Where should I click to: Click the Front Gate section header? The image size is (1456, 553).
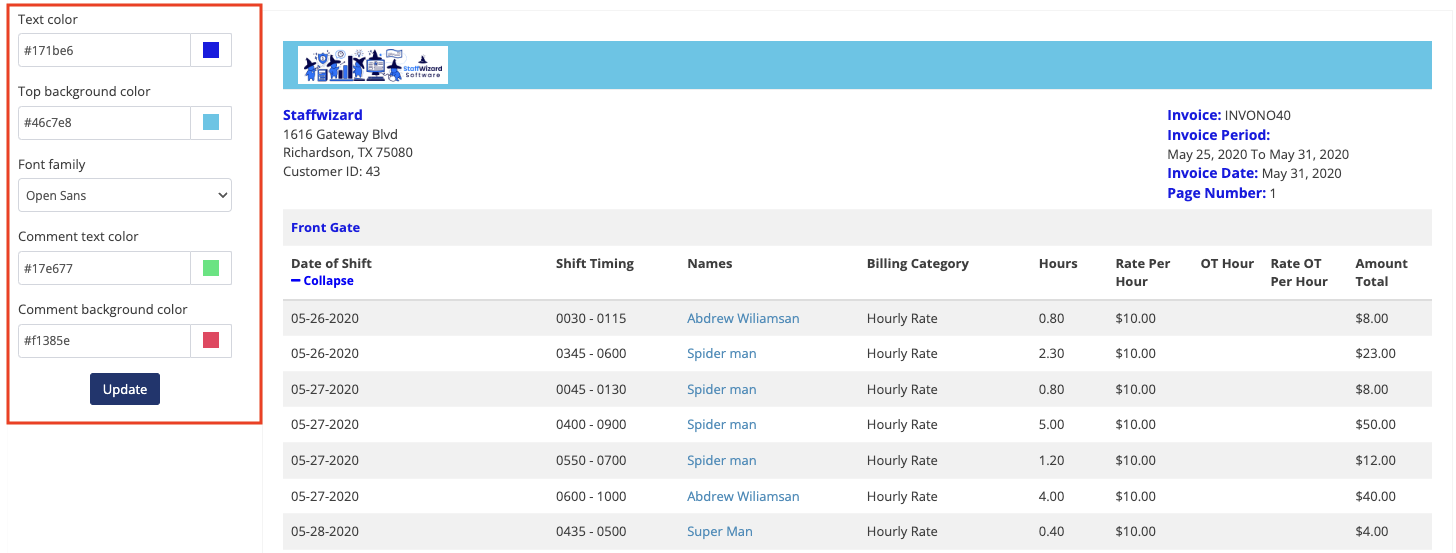[x=325, y=228]
